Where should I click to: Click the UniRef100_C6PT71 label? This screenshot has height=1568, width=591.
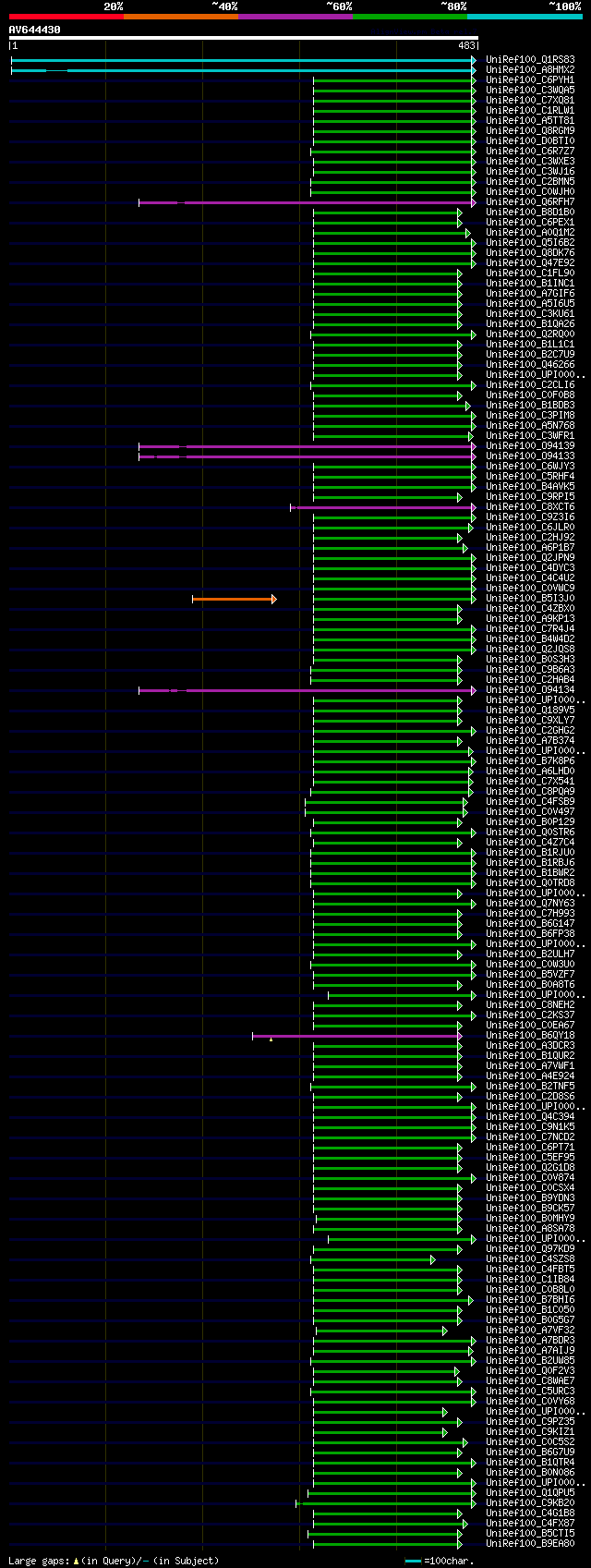coord(530,1148)
